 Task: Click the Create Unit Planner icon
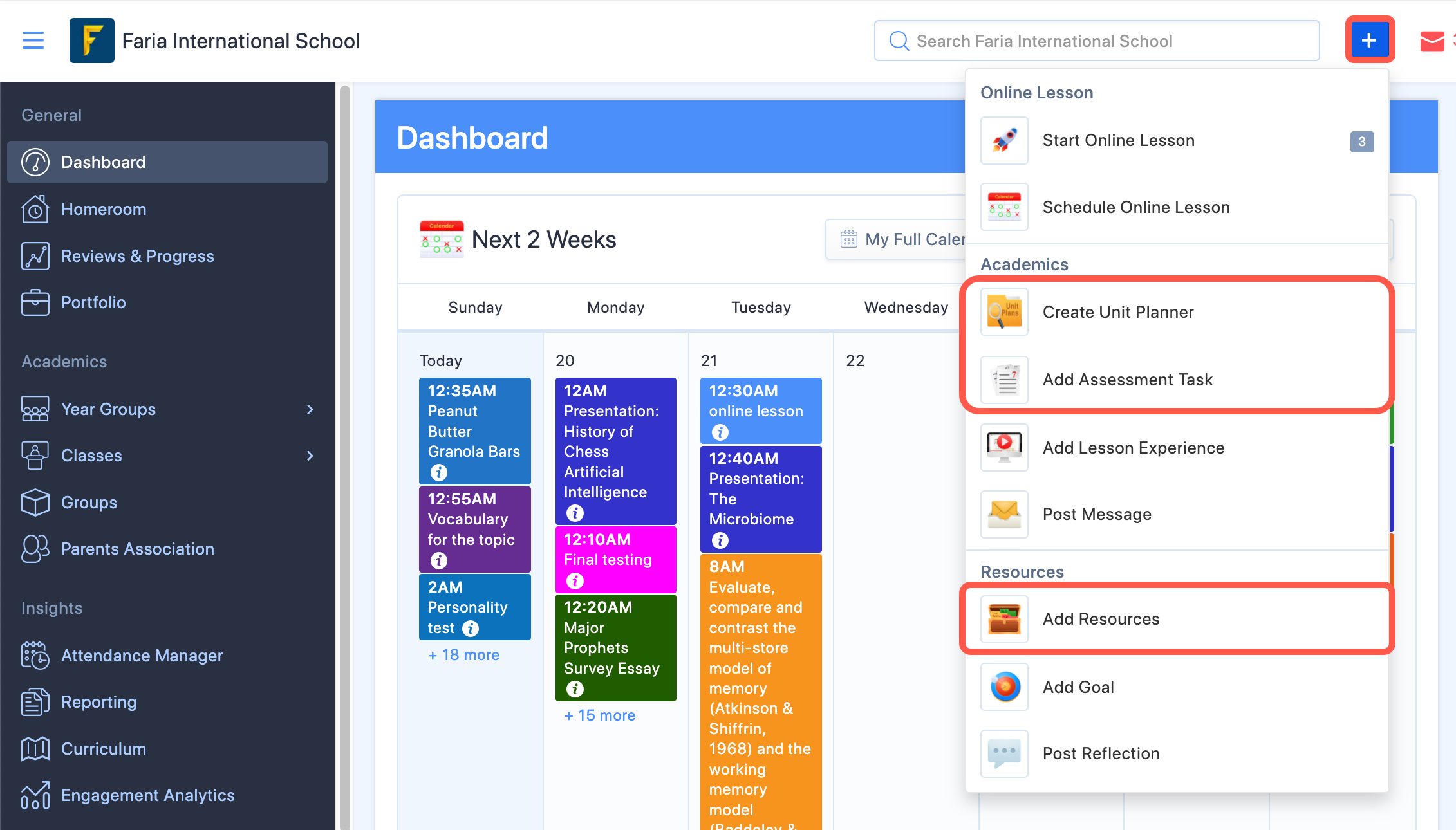[x=1004, y=312]
